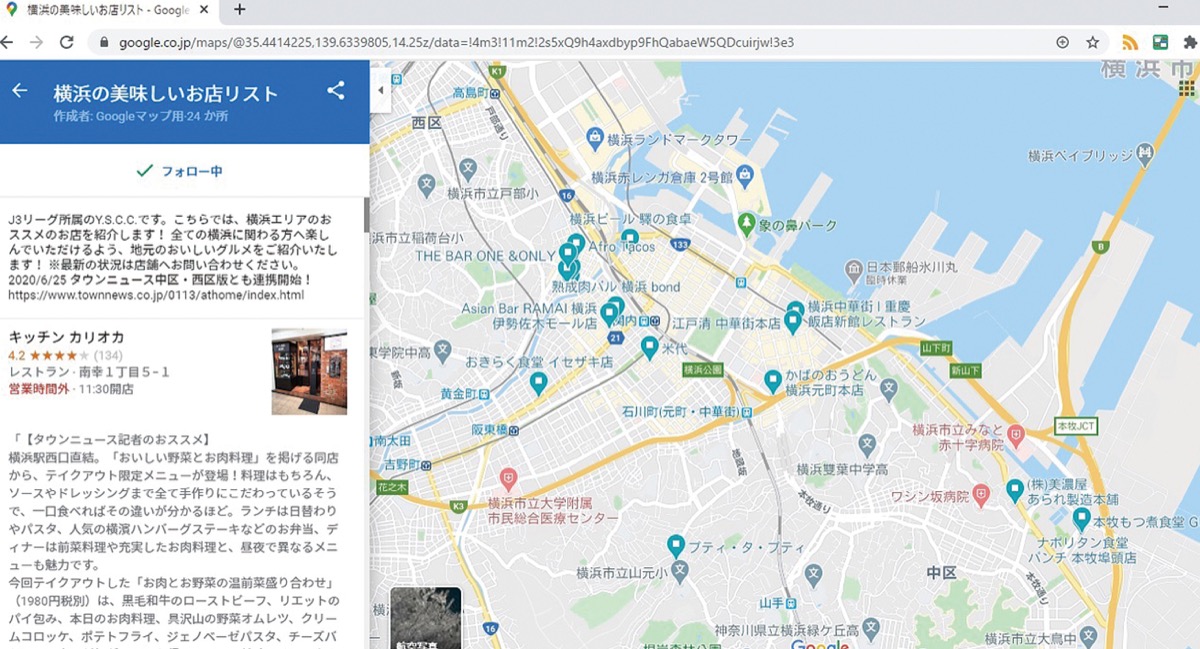
Task: Open the RSS feed extension icon
Action: tap(1131, 43)
